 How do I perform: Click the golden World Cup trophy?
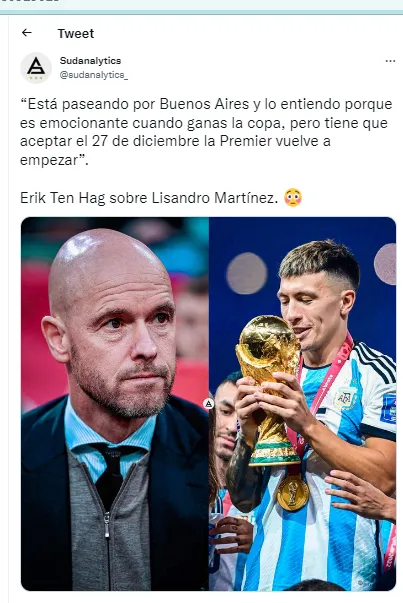click(x=268, y=388)
